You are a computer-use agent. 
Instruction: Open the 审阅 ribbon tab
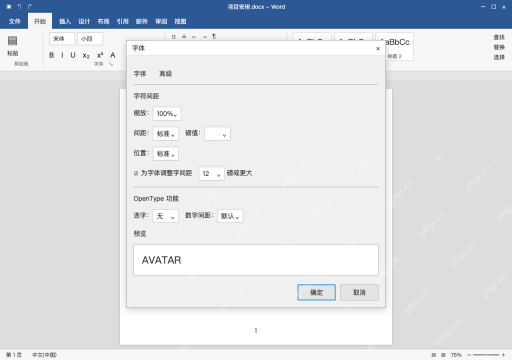tap(161, 21)
